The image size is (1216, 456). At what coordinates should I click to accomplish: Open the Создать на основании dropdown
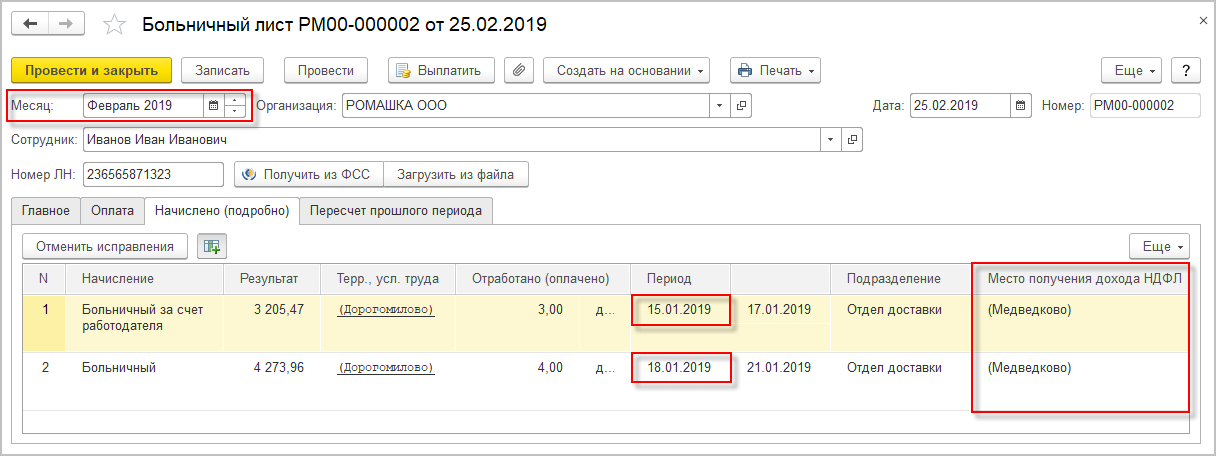626,70
